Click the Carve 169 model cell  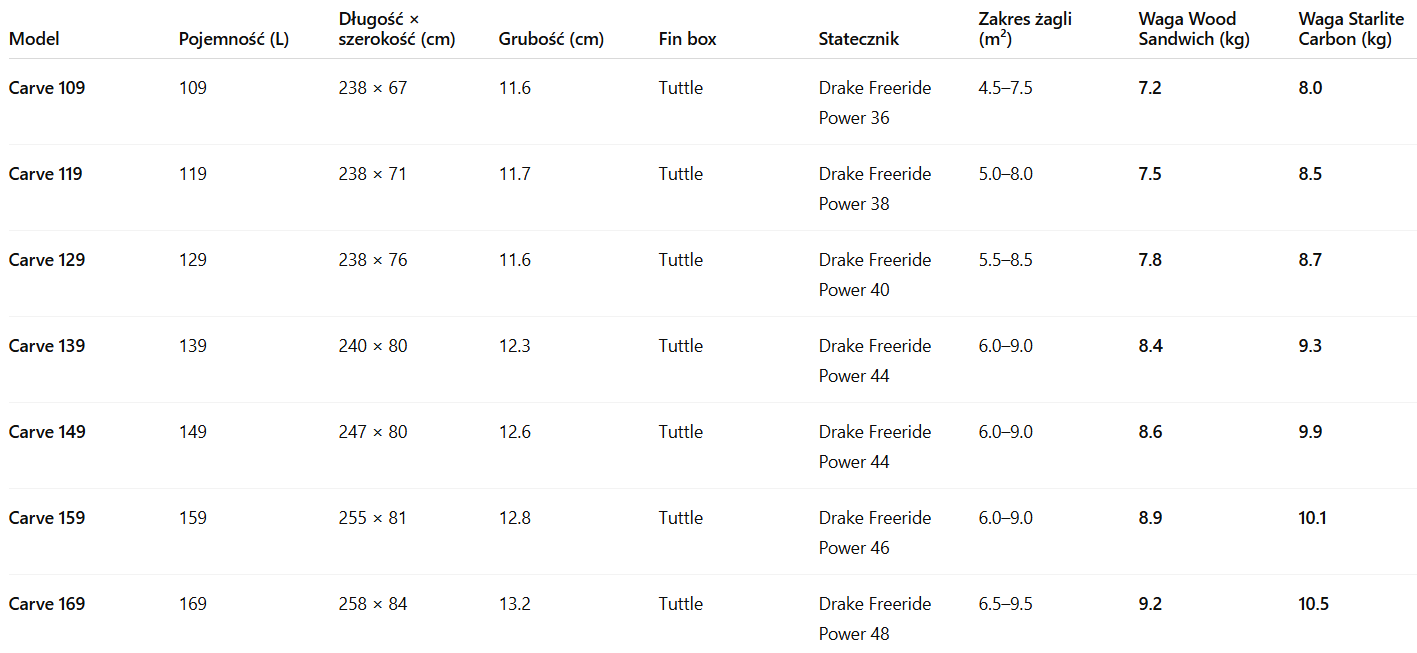point(47,604)
